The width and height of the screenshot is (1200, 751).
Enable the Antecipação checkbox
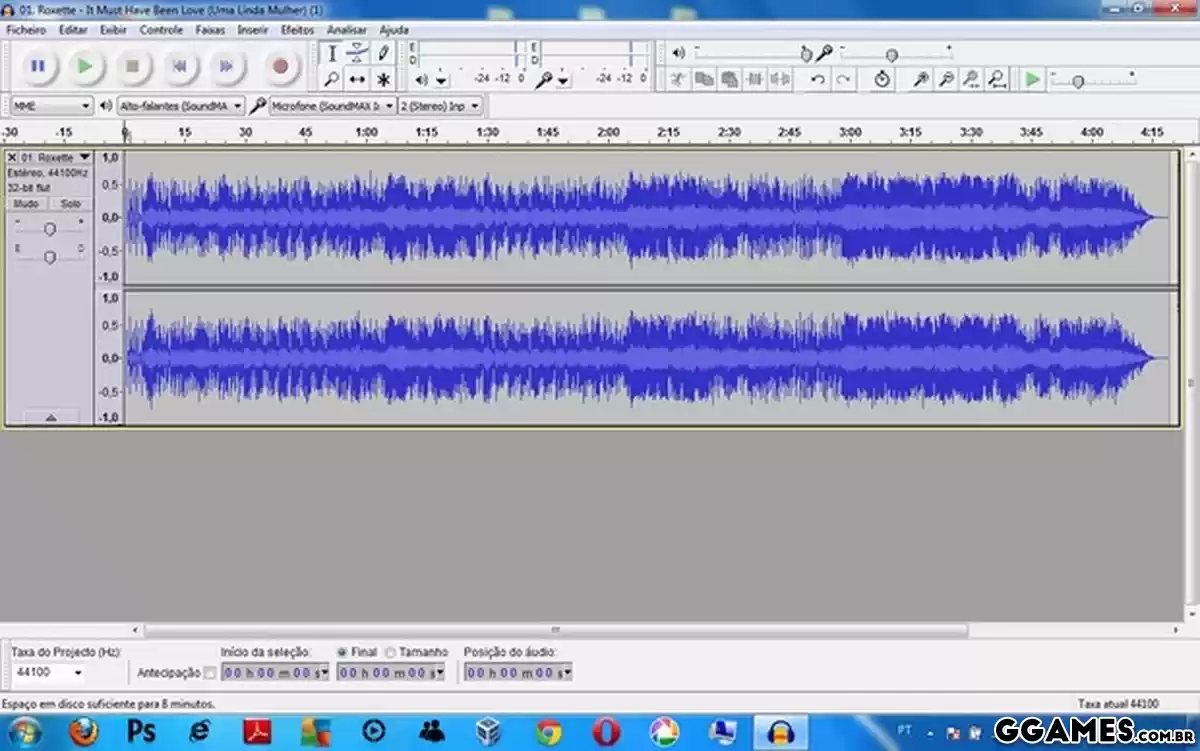pyautogui.click(x=209, y=673)
